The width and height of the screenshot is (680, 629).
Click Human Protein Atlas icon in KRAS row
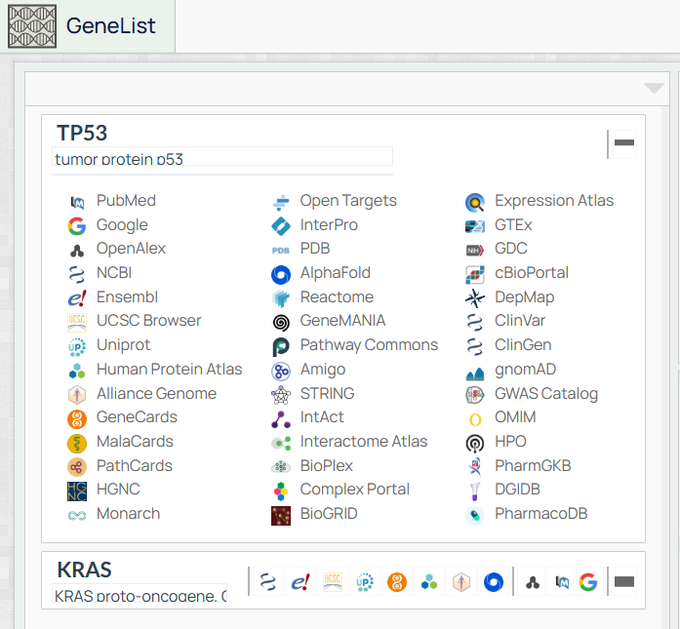pos(429,582)
